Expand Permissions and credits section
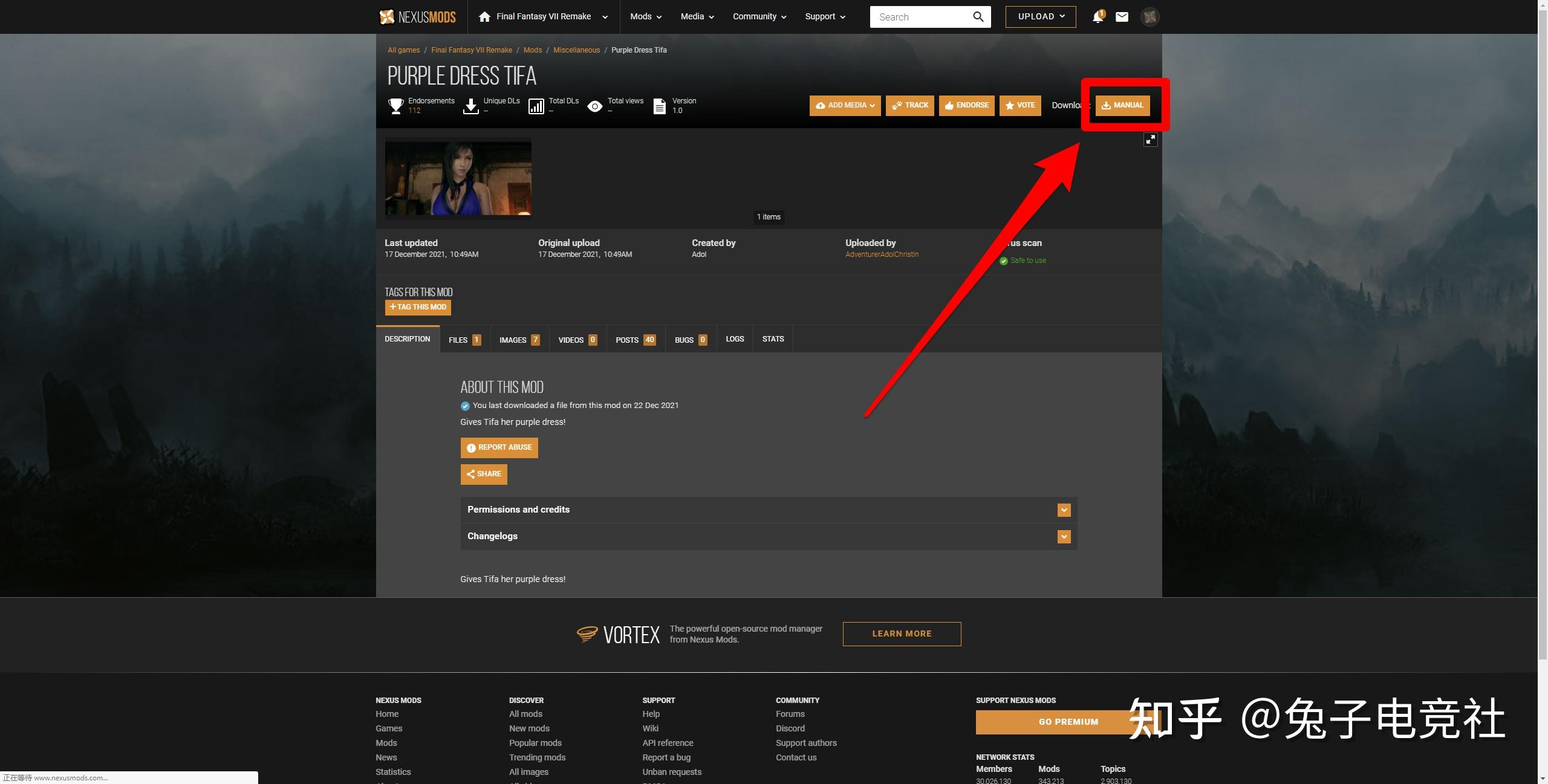 tap(1064, 510)
